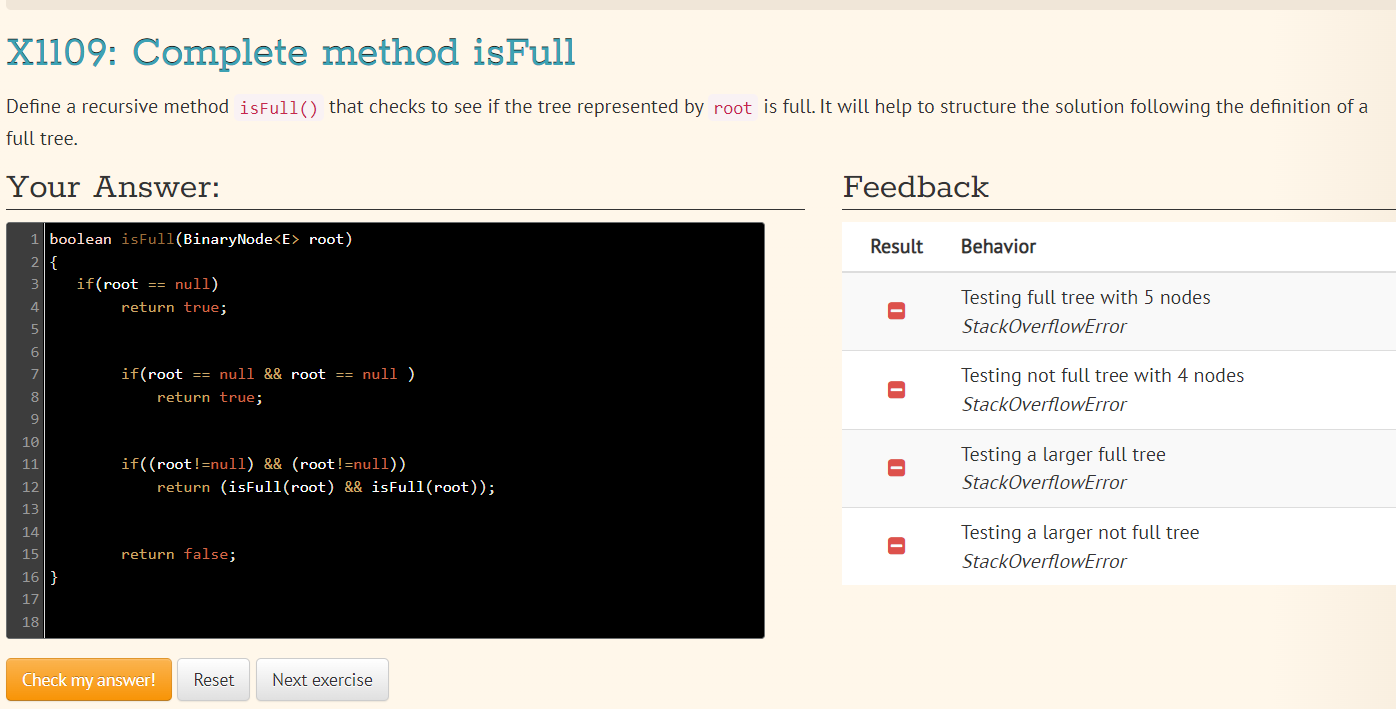Click line number 7 in the editor gutter

(x=34, y=374)
